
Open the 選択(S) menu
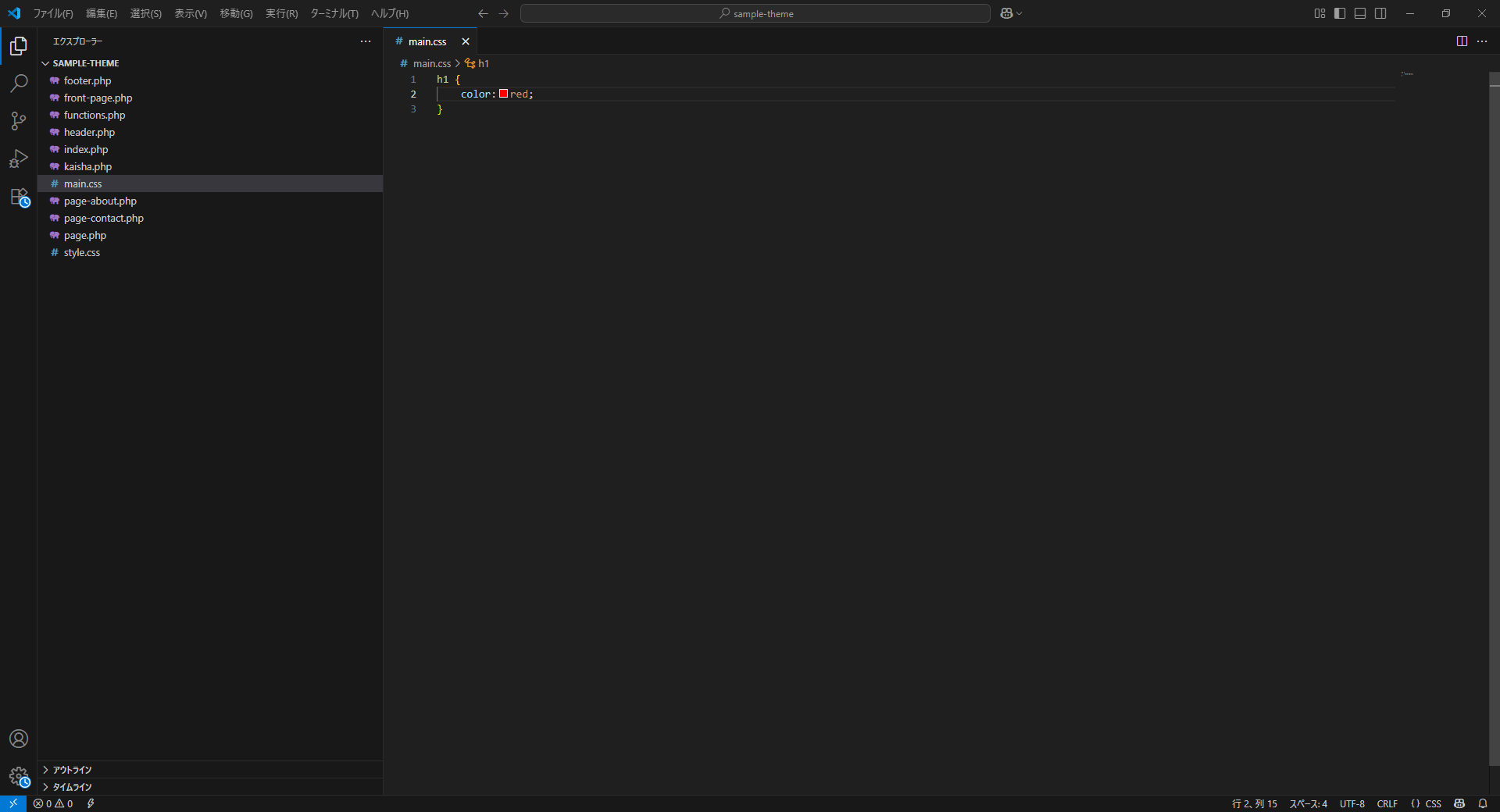(x=146, y=13)
